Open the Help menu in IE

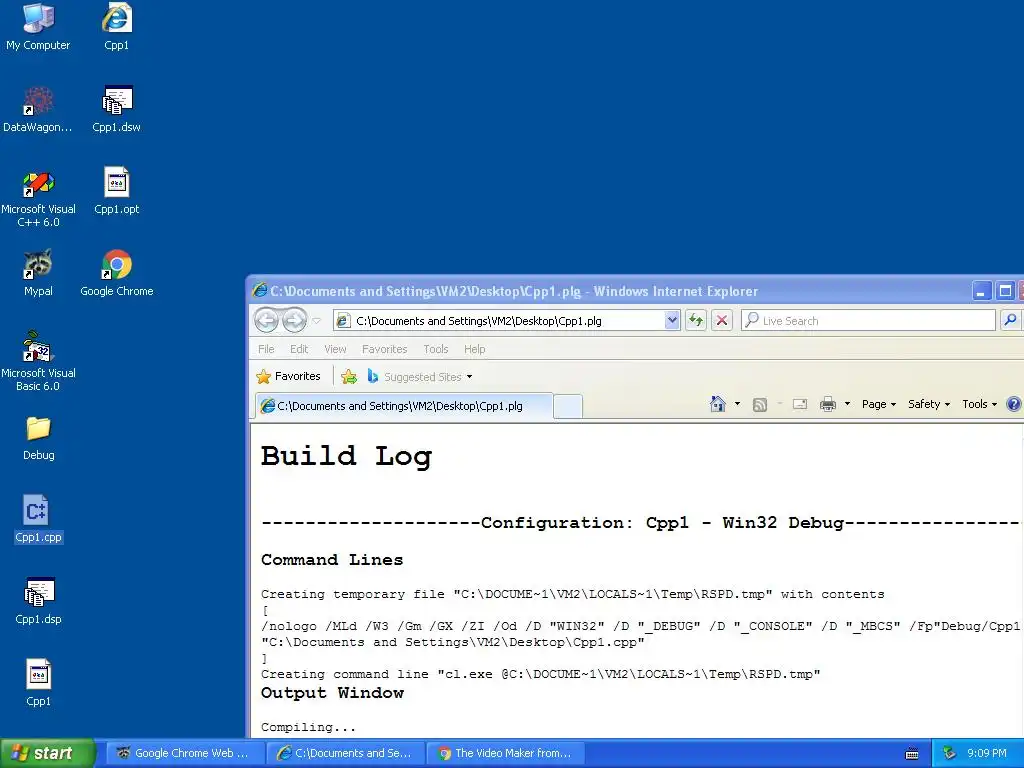[474, 349]
